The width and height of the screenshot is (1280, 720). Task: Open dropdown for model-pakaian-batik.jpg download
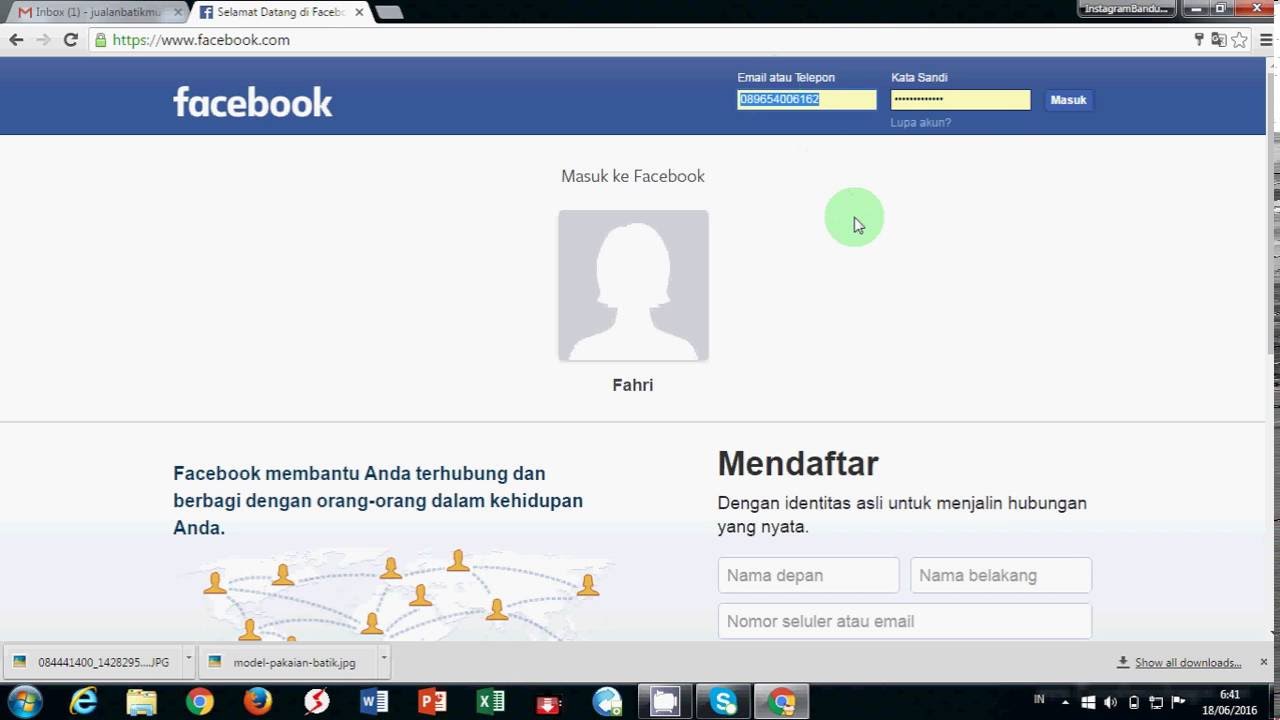point(384,659)
